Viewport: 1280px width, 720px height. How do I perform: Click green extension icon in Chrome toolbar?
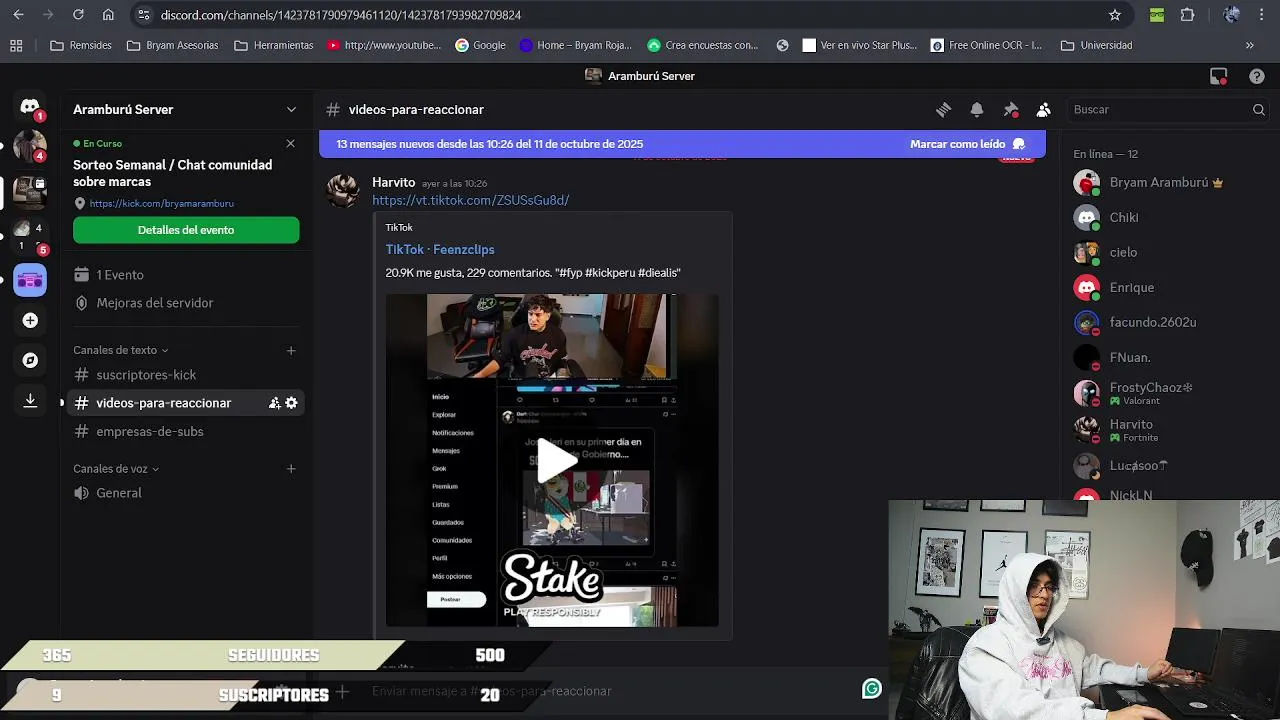pyautogui.click(x=1157, y=15)
